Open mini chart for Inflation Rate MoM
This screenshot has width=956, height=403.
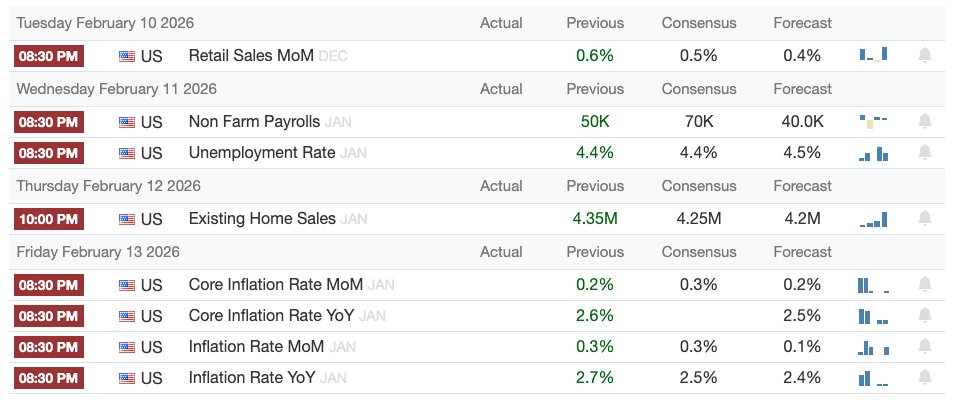point(873,347)
